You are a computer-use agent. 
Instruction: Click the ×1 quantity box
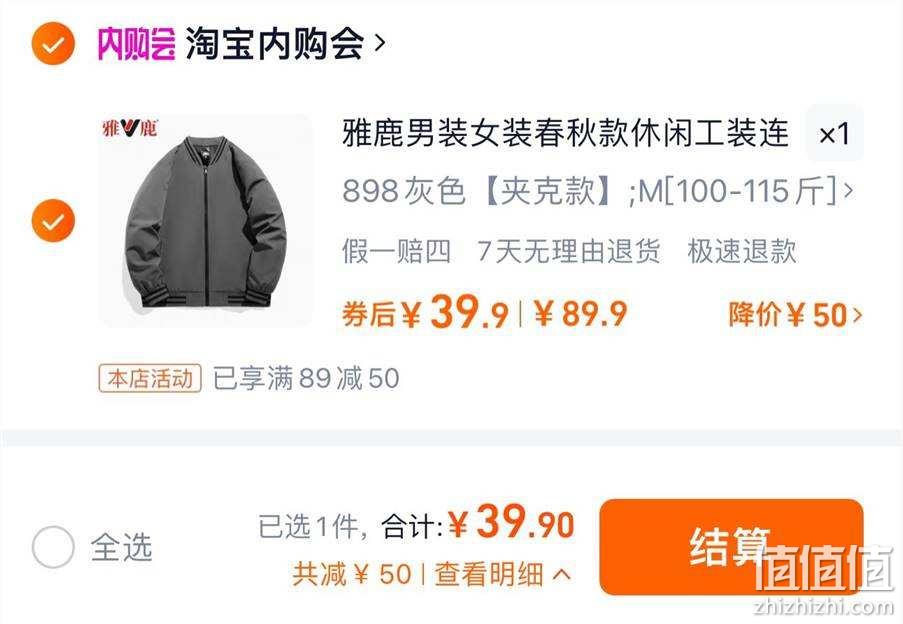coord(834,134)
